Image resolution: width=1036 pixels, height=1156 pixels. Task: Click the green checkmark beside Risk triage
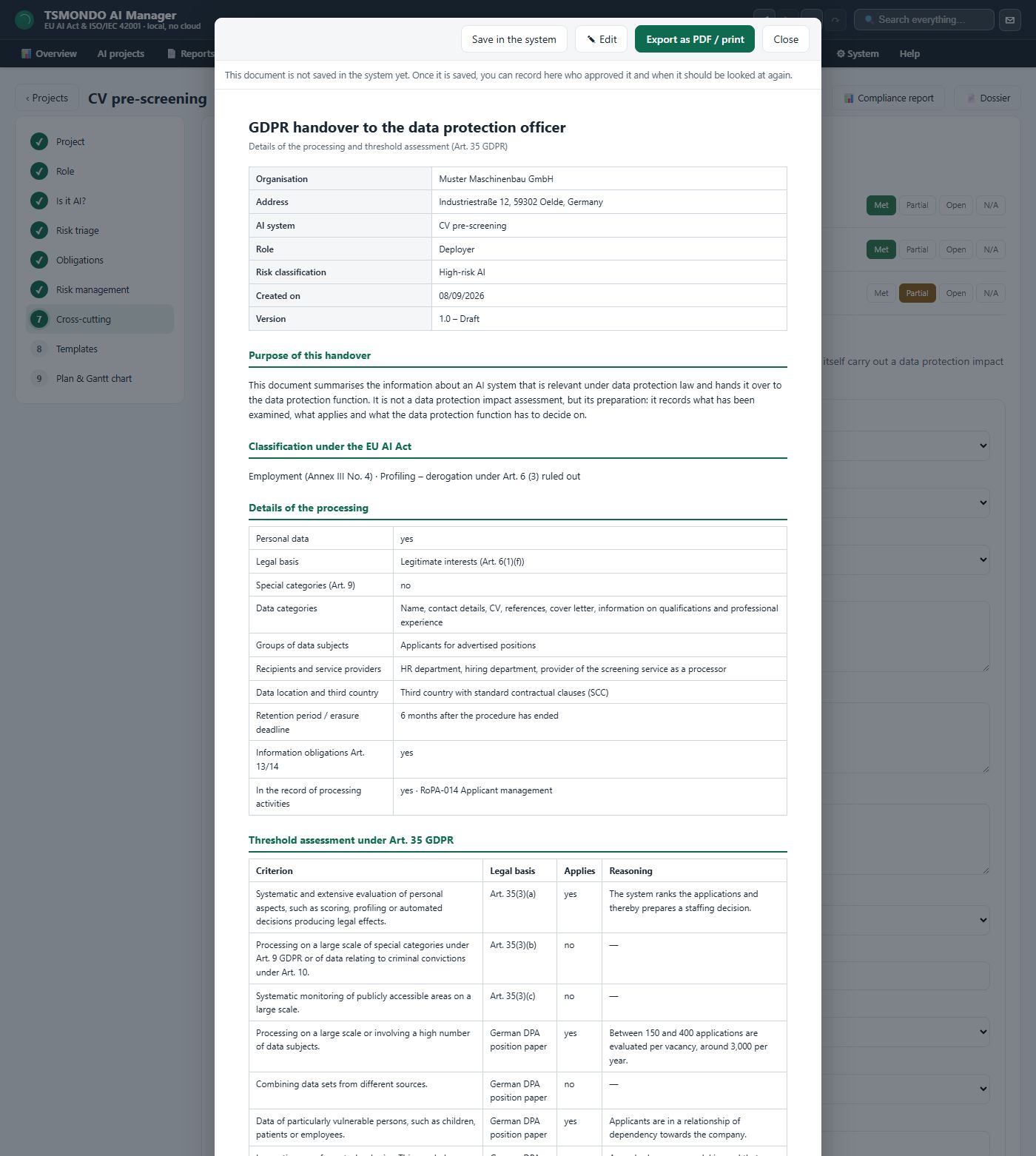click(x=39, y=230)
